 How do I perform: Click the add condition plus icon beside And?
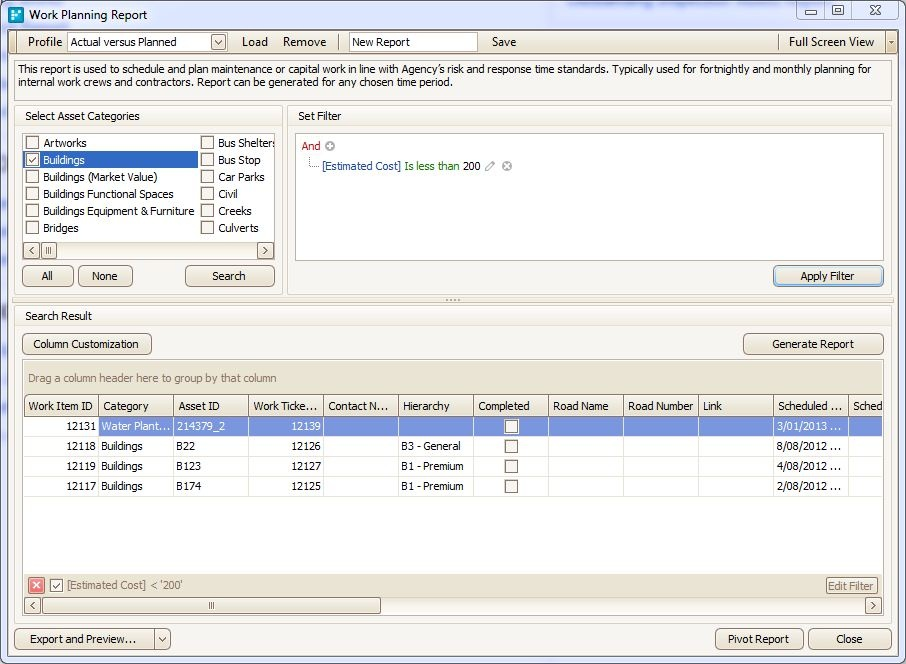[330, 146]
